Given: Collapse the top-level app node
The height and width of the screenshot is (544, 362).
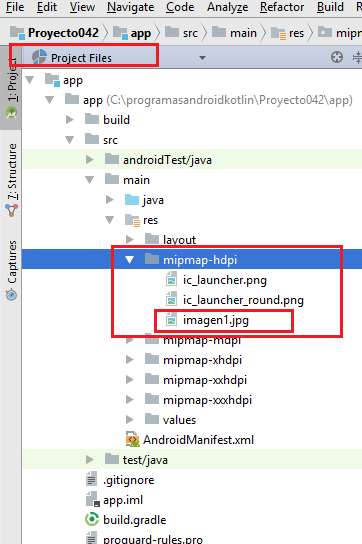Looking at the screenshot, I should pos(30,80).
